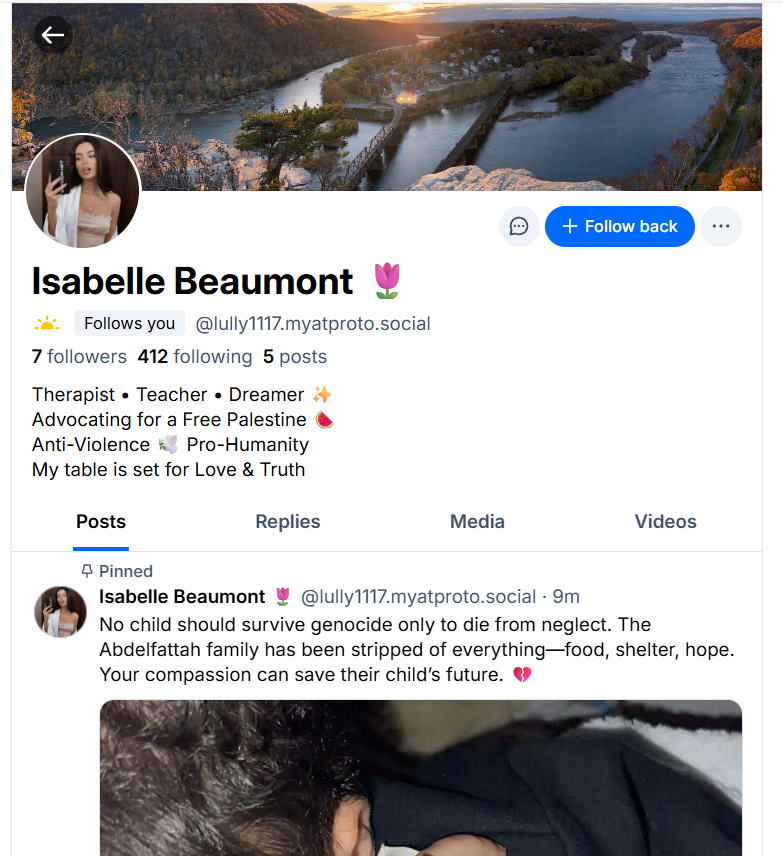This screenshot has height=856, width=783.
Task: Switch to the Media tab
Action: pyautogui.click(x=477, y=522)
